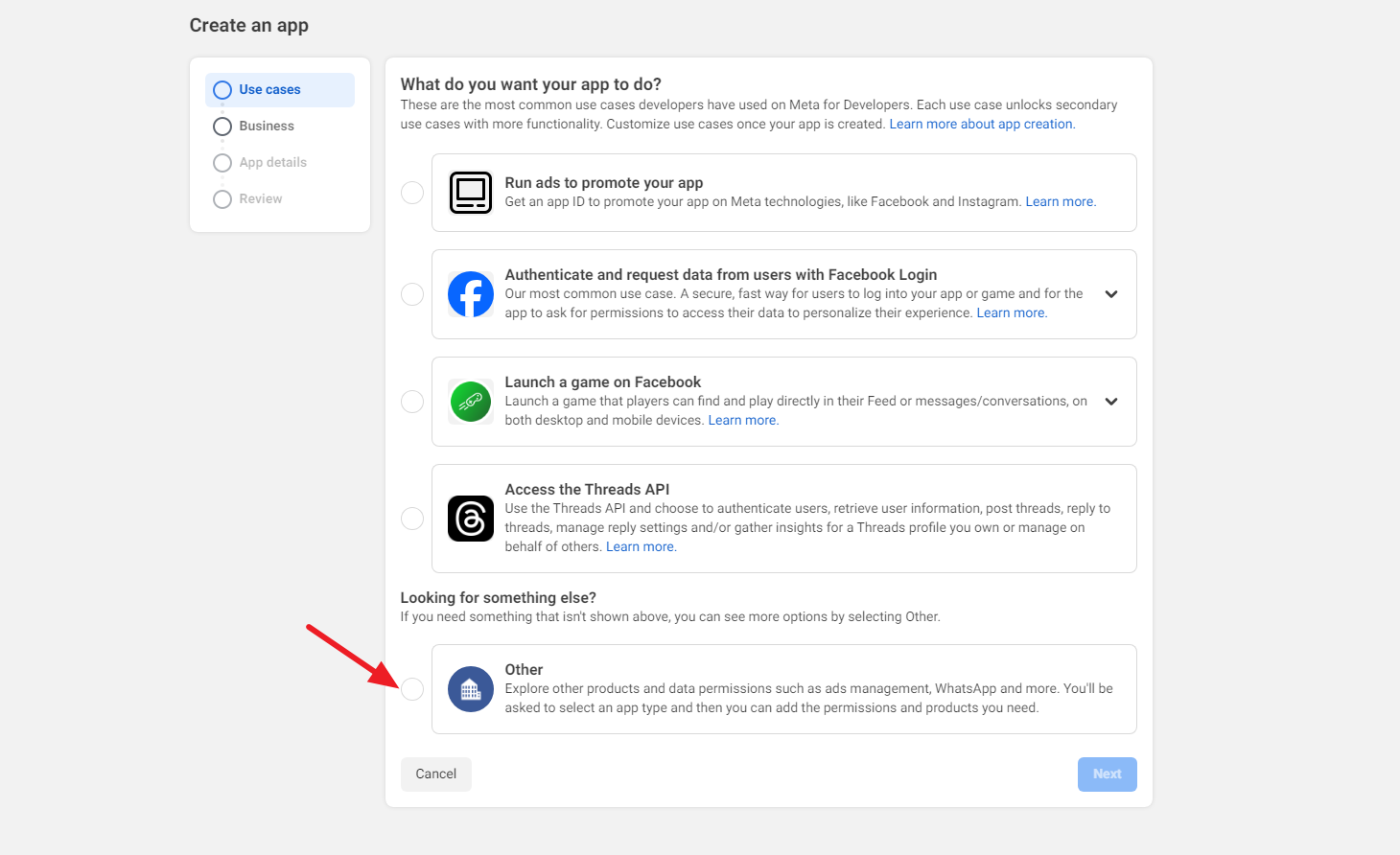Click the monitor icon for Run ads
This screenshot has width=1400, height=855.
(x=471, y=193)
